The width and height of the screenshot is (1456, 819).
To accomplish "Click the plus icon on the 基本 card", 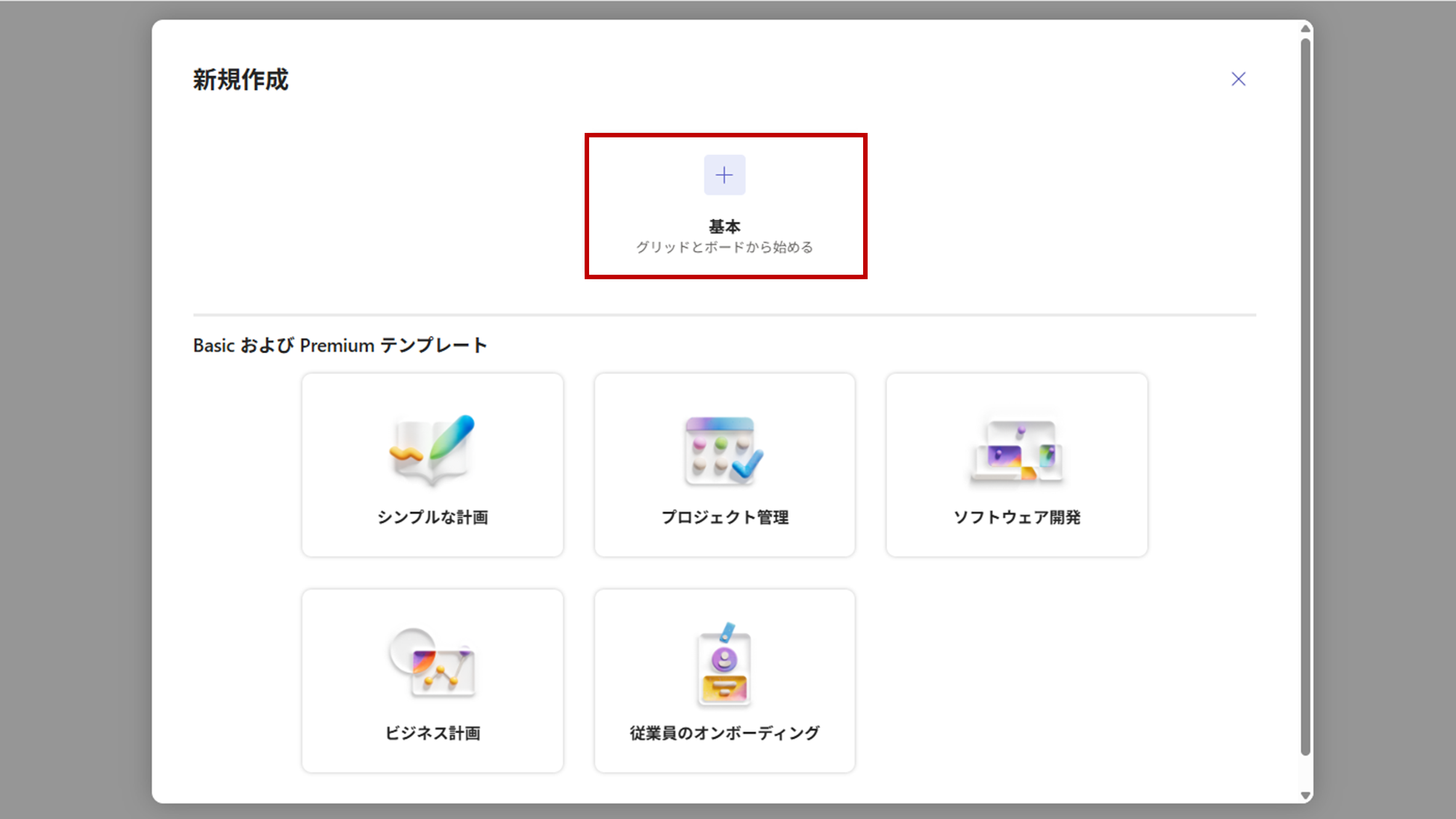I will point(724,174).
